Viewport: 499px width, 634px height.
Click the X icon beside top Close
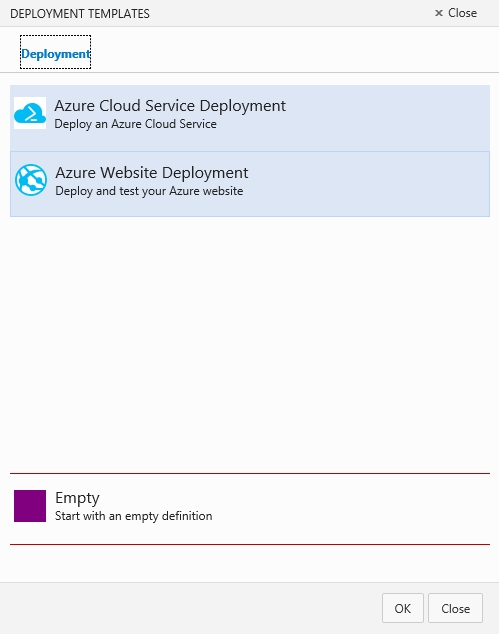[x=439, y=13]
